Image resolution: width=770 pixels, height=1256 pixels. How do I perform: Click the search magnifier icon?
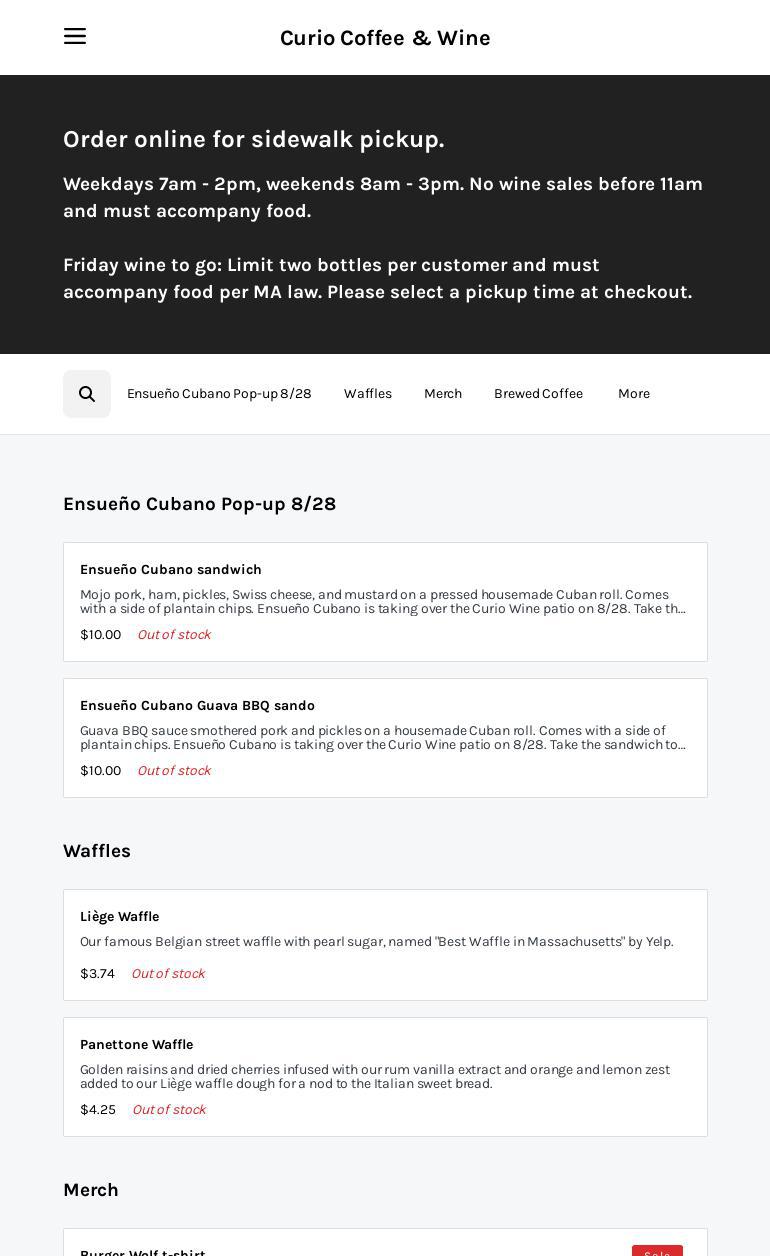pyautogui.click(x=87, y=394)
